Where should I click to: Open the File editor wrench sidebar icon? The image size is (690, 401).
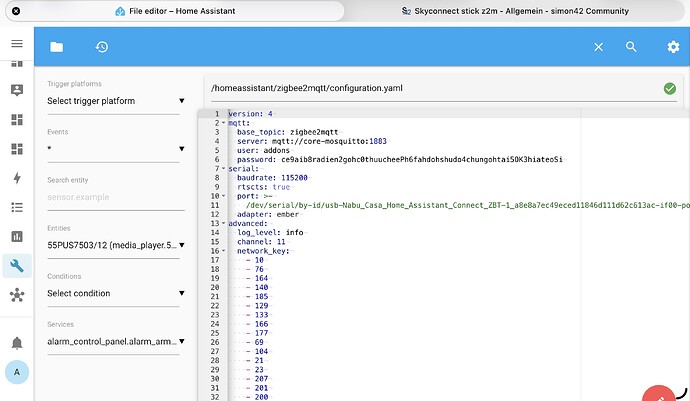(x=17, y=266)
